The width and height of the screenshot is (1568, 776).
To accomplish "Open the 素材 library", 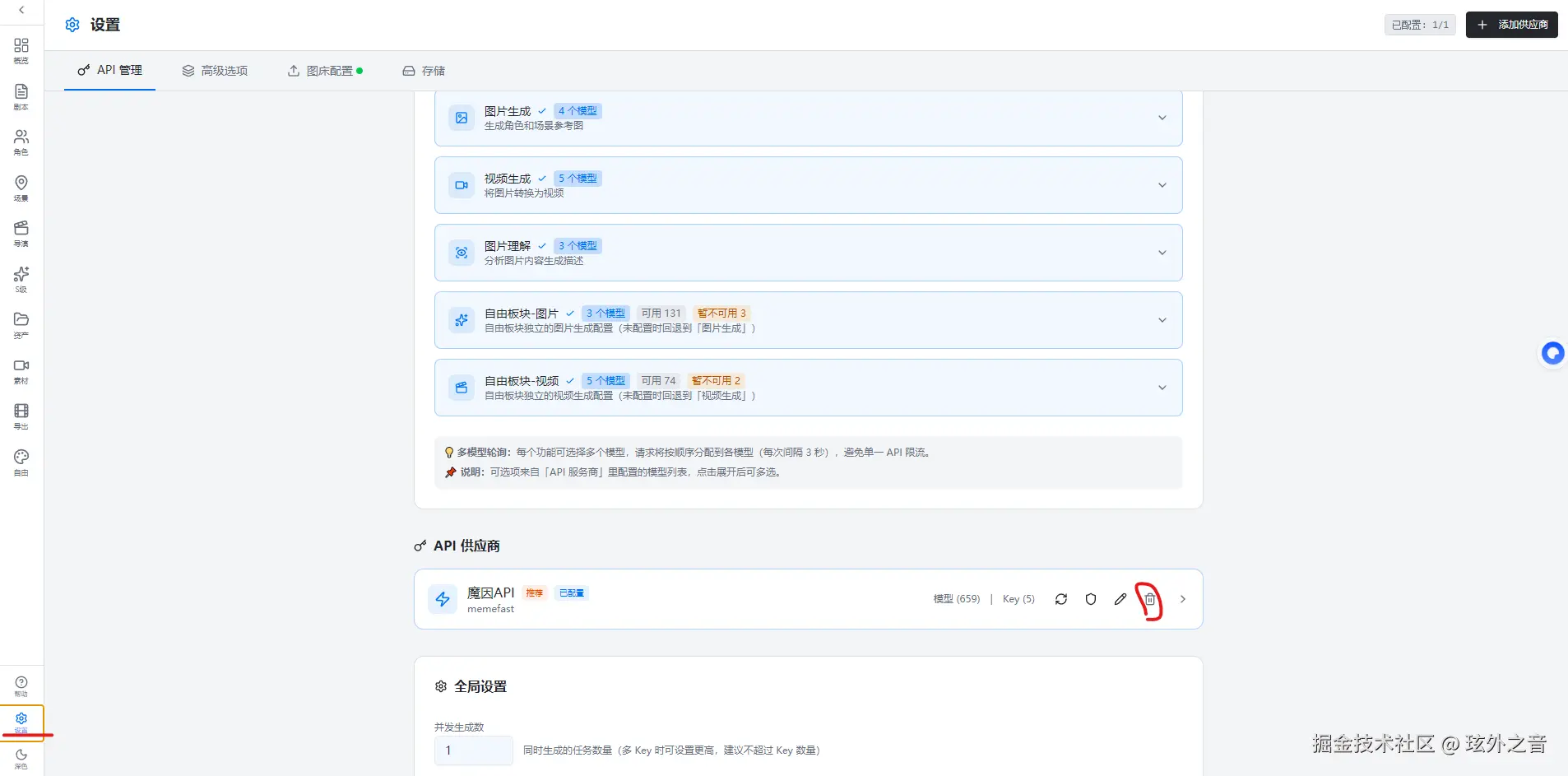I will (x=21, y=369).
